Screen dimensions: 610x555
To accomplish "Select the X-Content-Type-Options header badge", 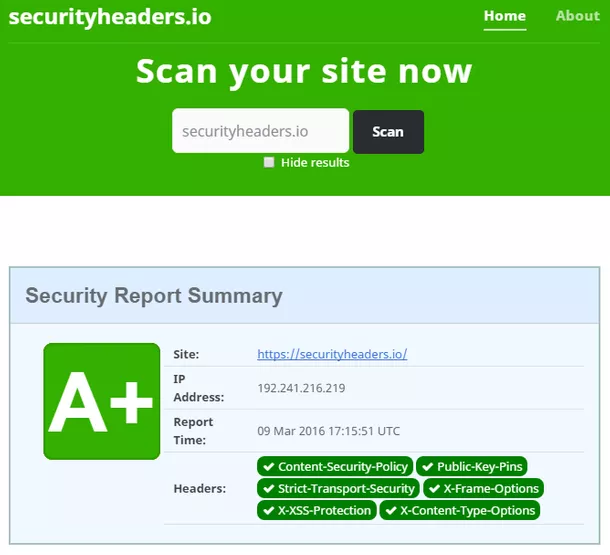I will (459, 511).
